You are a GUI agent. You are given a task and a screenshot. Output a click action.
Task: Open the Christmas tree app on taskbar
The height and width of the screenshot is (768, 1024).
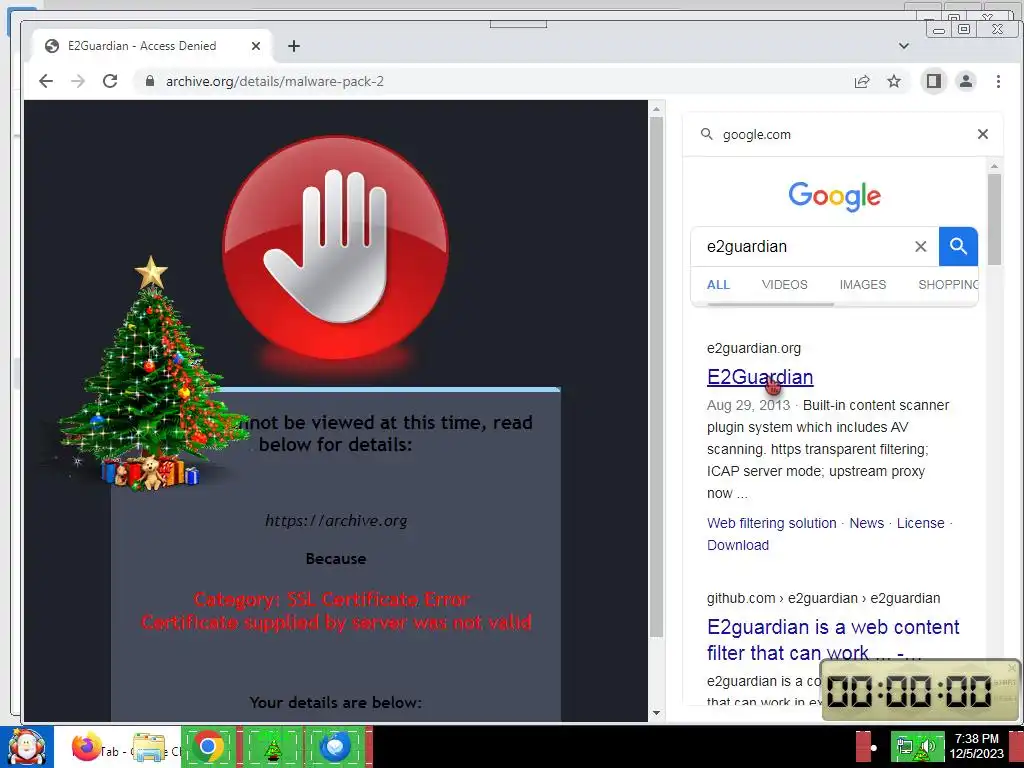tap(273, 746)
